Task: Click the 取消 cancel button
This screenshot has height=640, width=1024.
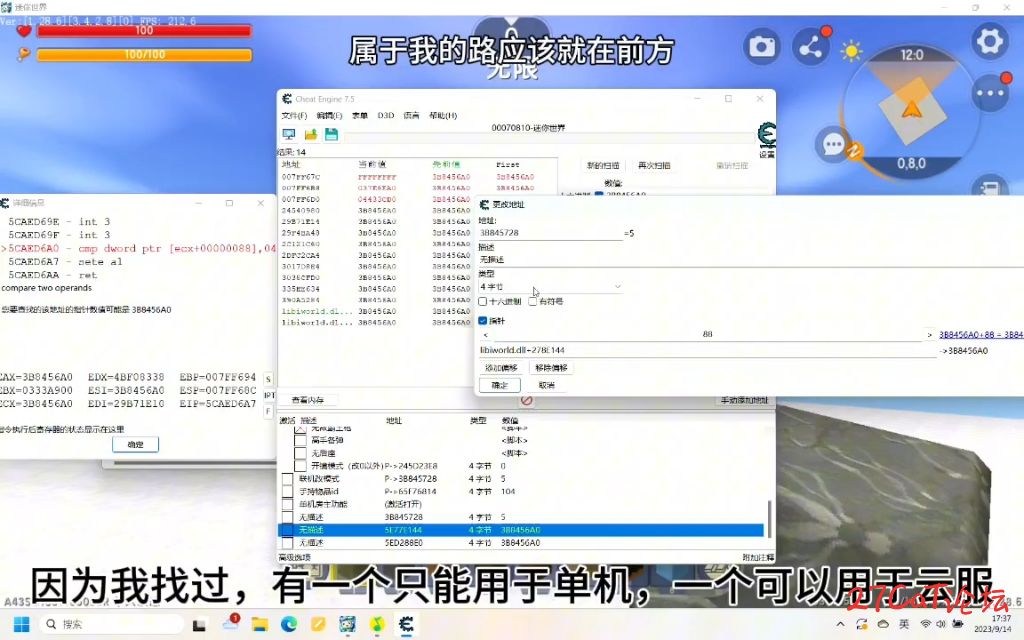Action: pyautogui.click(x=547, y=385)
